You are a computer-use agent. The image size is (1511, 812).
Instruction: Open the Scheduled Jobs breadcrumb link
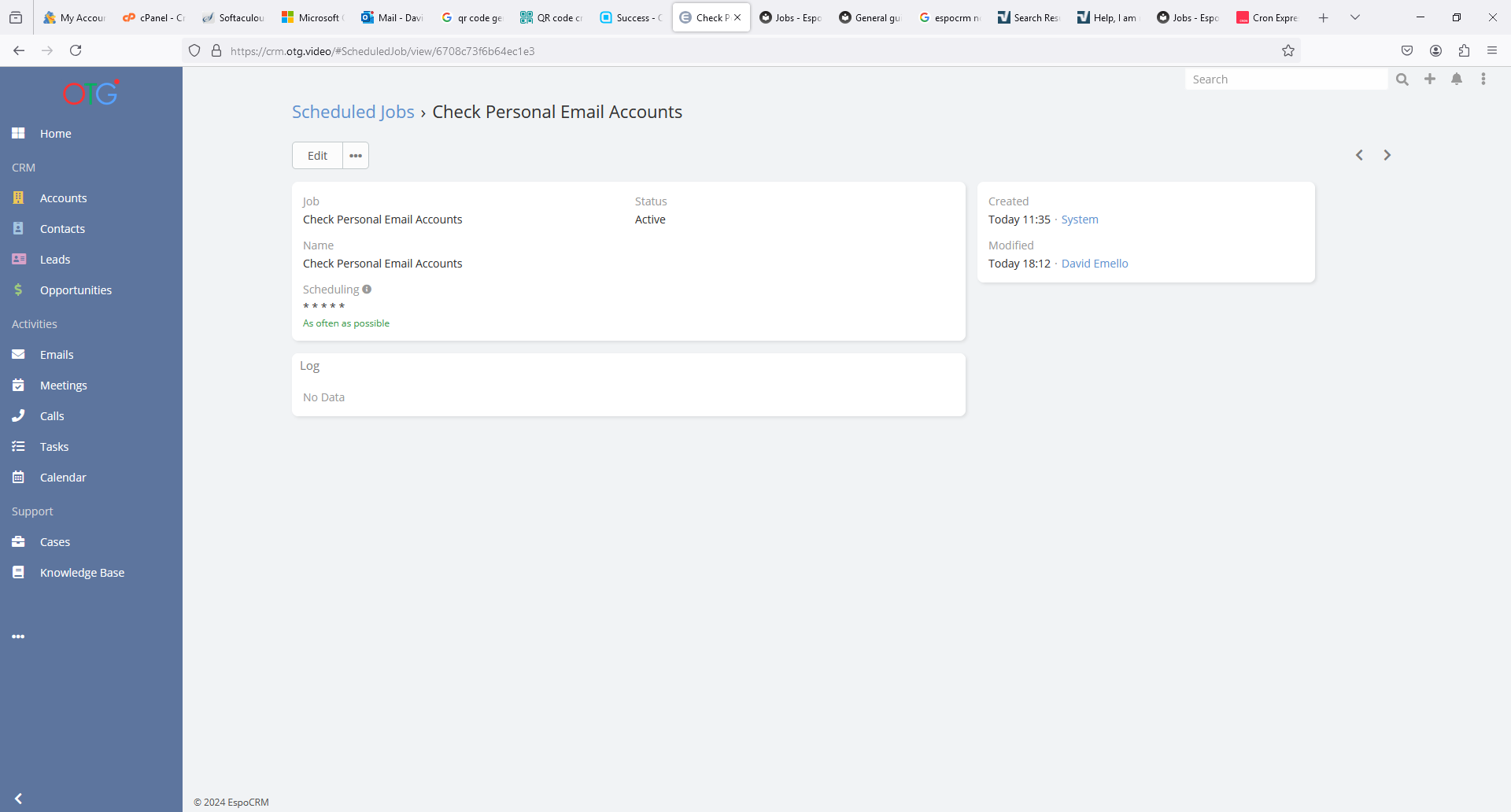(x=353, y=112)
